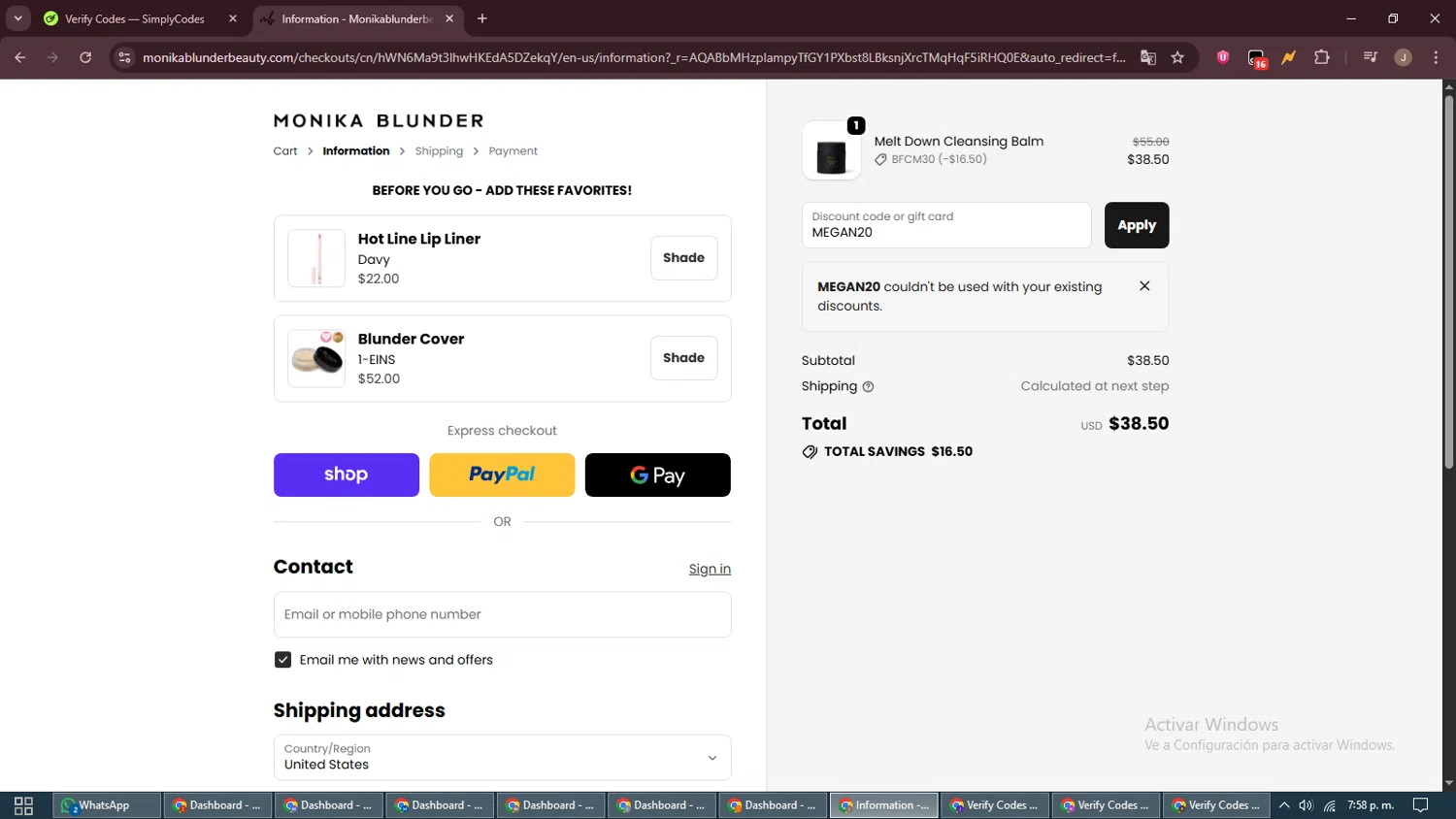Open the red shield extension icon
Screen dimensions: 1456x819
click(x=1223, y=57)
